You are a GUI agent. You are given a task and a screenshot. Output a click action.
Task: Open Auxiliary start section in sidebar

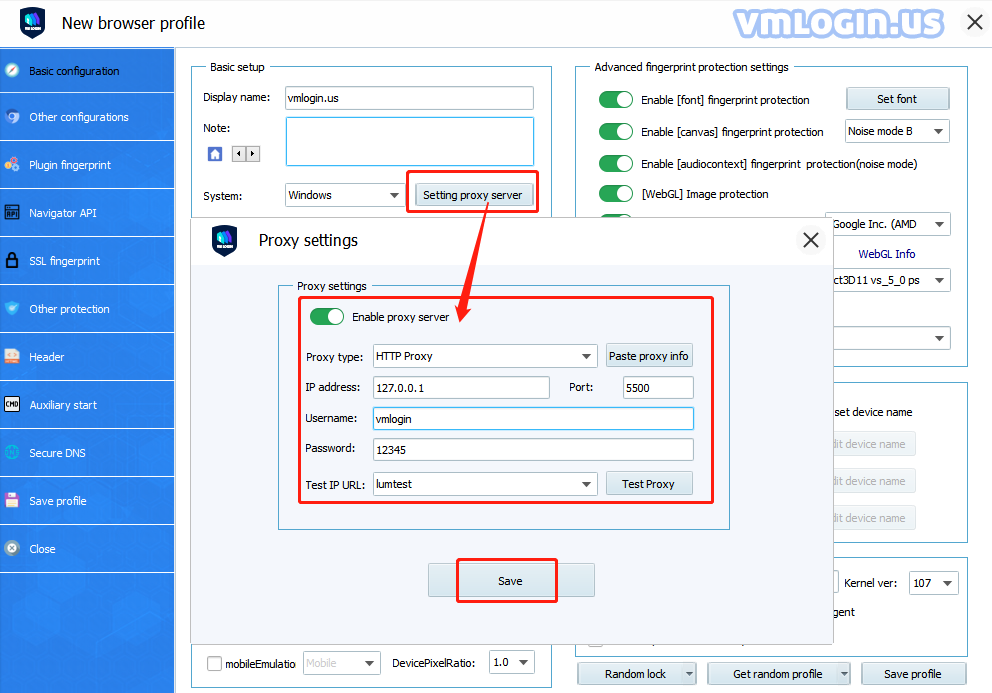click(87, 405)
